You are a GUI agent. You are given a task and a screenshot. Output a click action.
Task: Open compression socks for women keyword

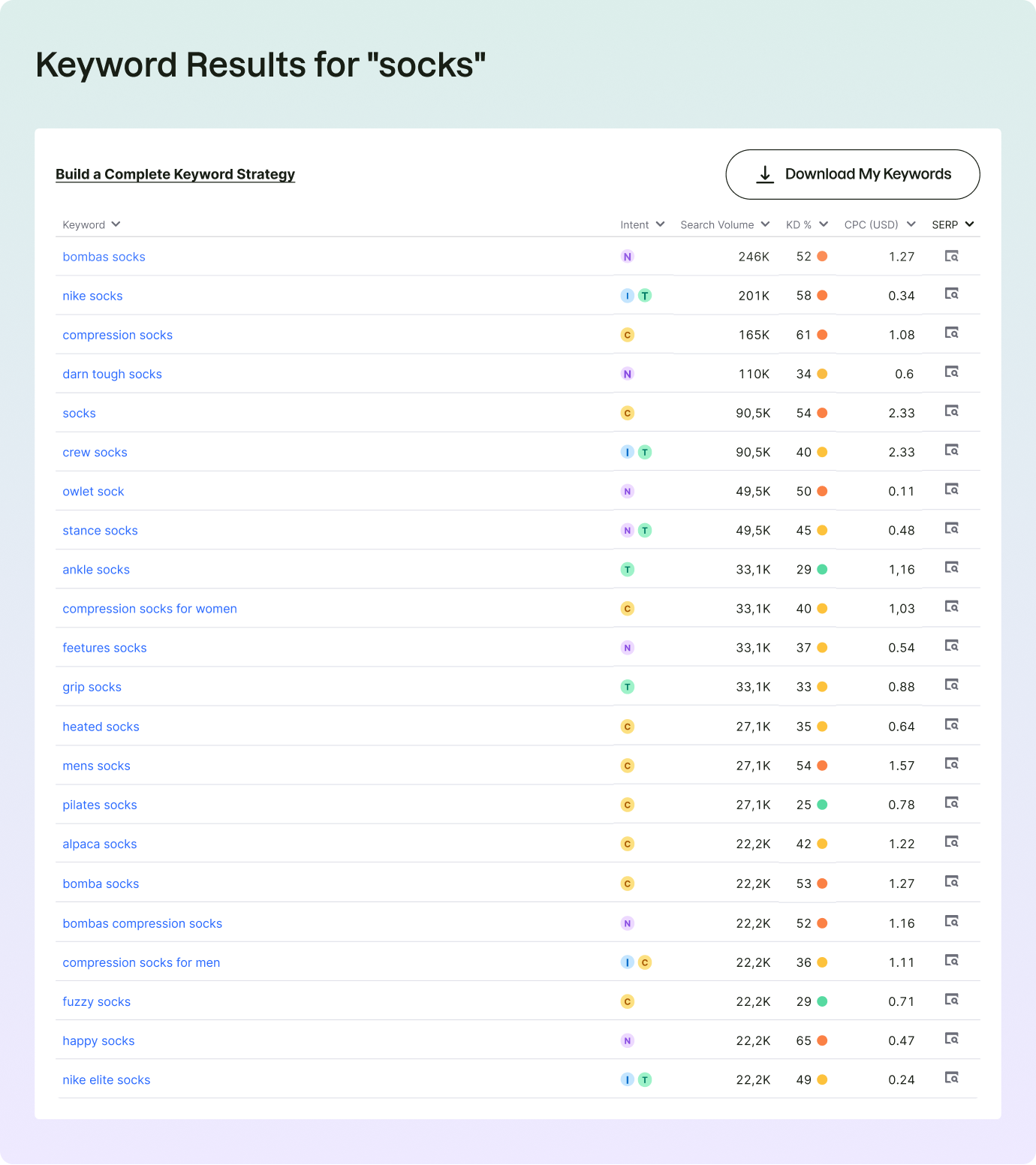149,609
